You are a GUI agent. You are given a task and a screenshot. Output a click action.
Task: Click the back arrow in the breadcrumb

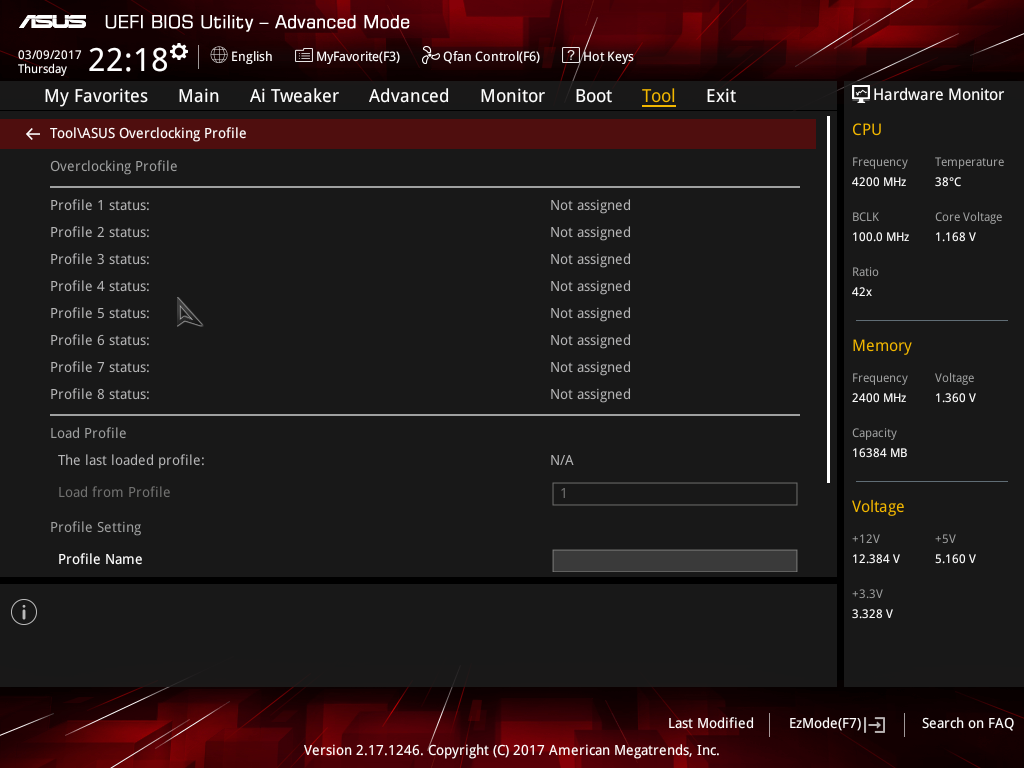[x=33, y=134]
